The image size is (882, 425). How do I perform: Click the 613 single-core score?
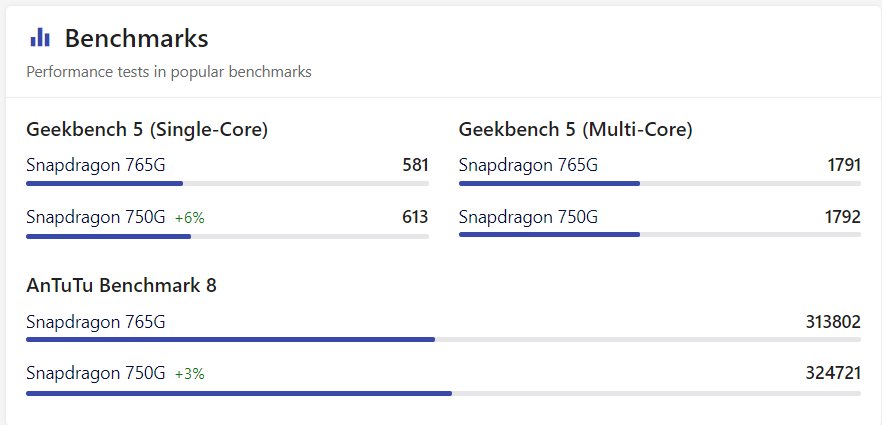pyautogui.click(x=416, y=217)
